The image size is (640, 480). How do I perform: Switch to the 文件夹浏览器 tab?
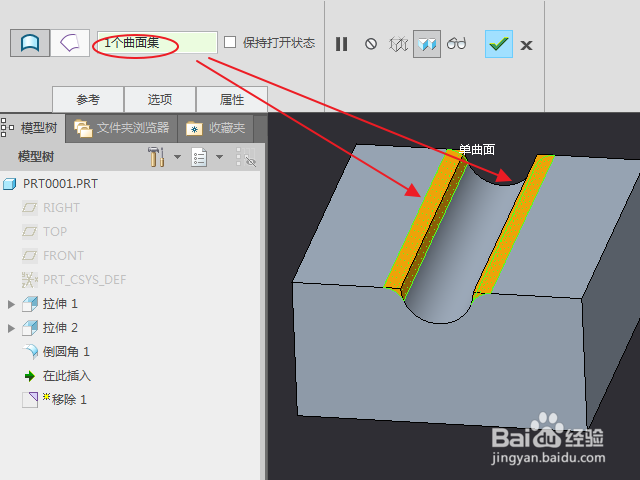(x=122, y=128)
